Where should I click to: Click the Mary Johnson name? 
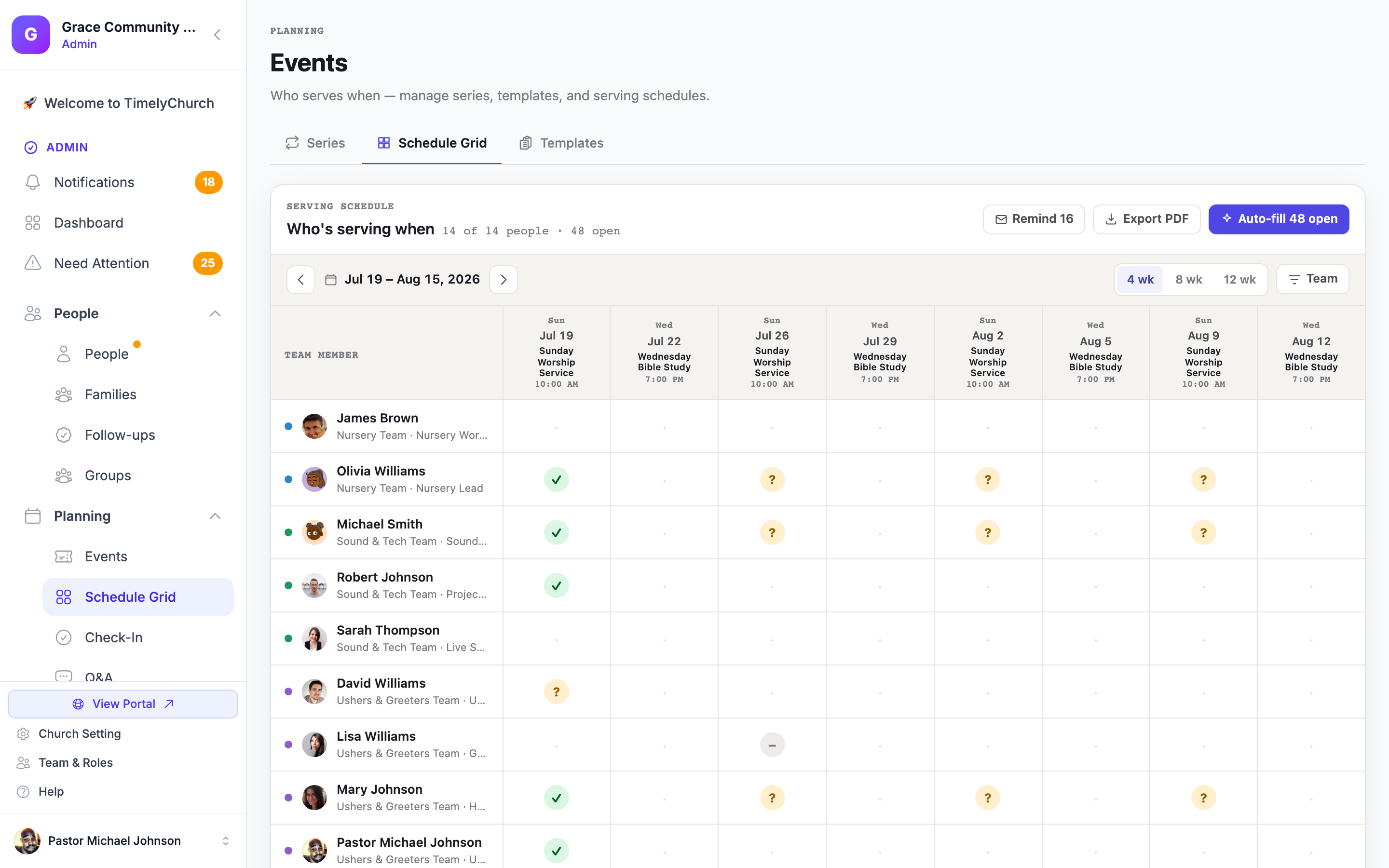coord(380,789)
